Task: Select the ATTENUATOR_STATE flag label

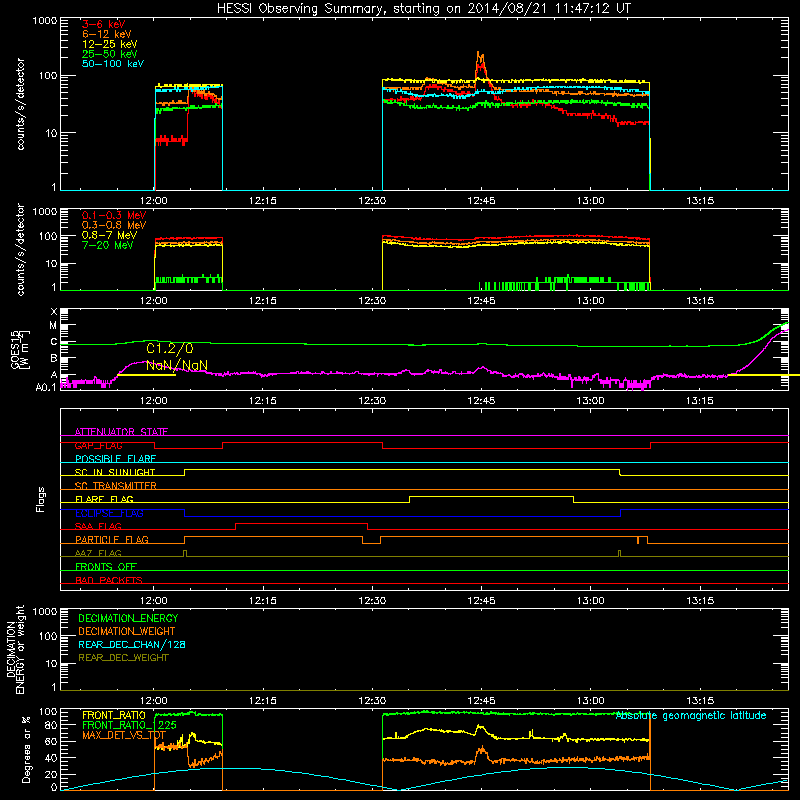Action: [x=121, y=432]
